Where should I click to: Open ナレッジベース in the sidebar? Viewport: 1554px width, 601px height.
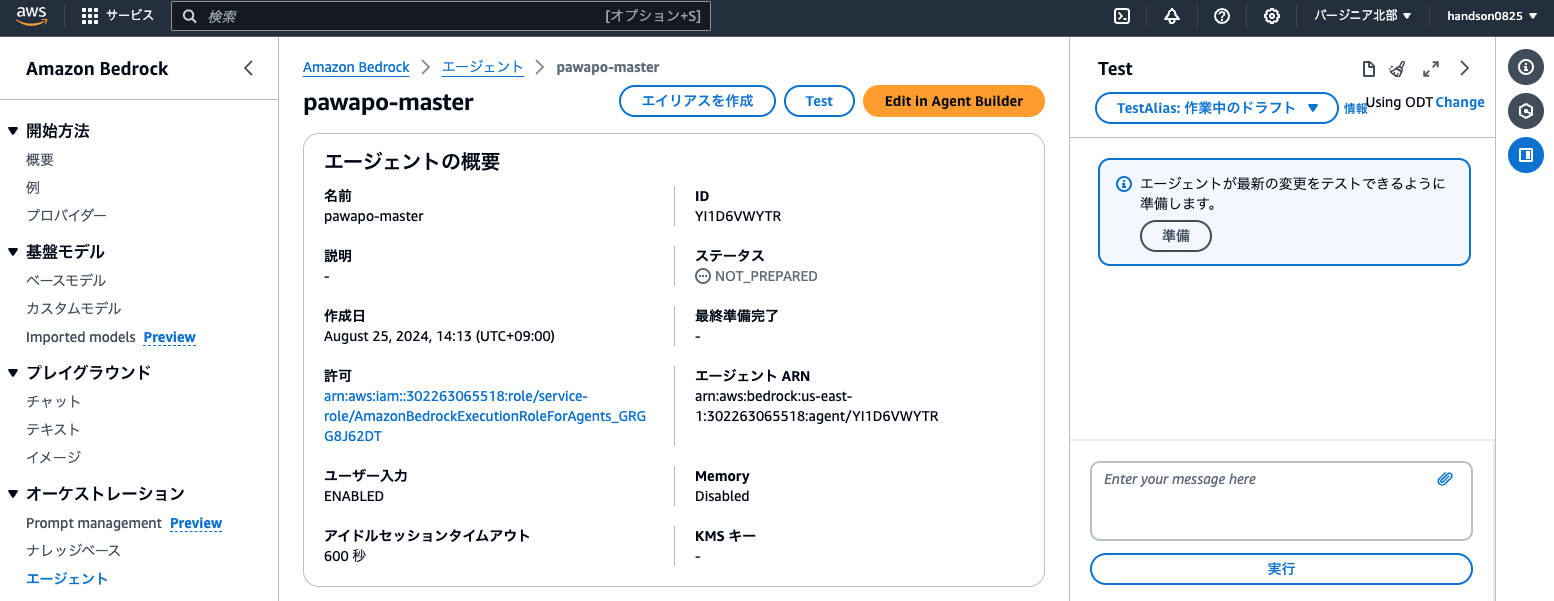(73, 551)
